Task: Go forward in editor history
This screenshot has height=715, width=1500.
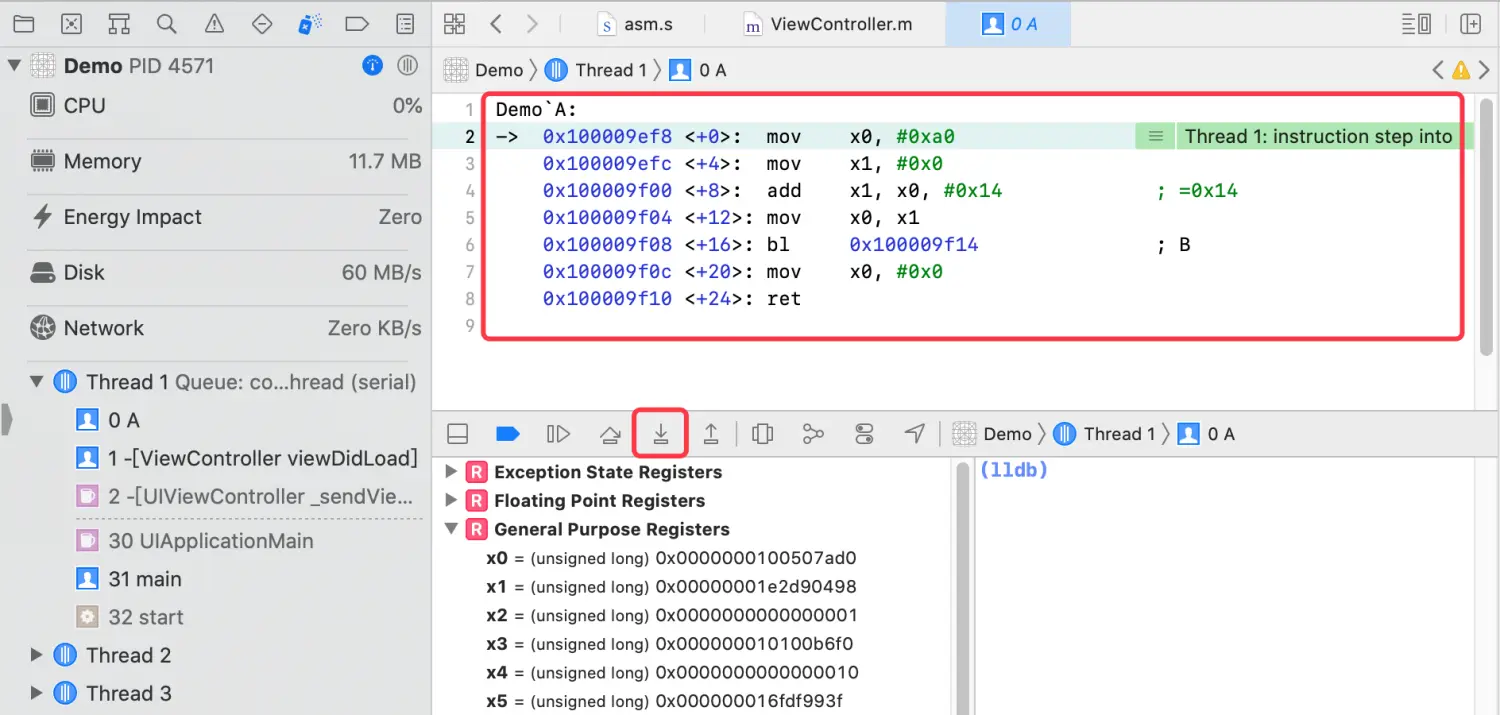Action: click(532, 24)
